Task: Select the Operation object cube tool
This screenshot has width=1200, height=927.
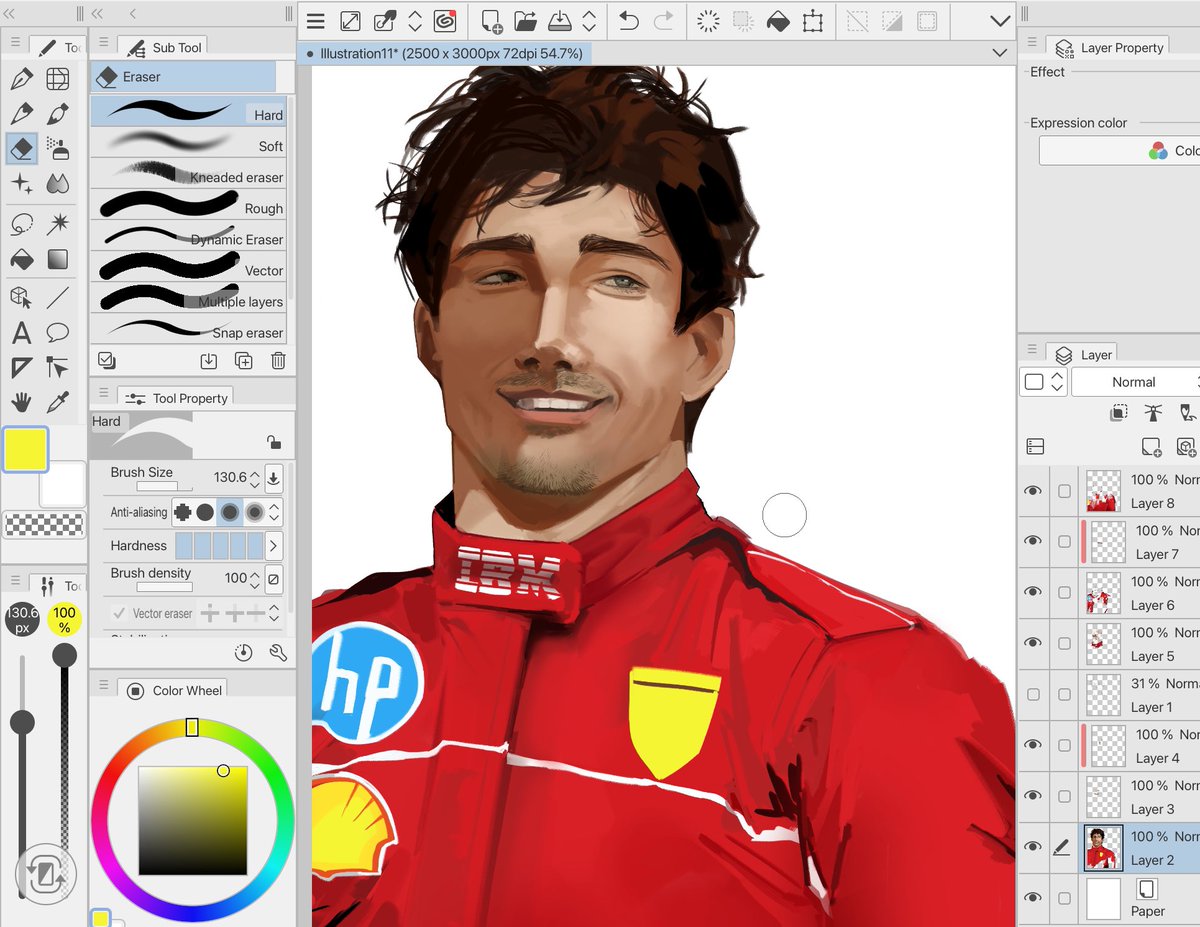Action: tap(21, 297)
